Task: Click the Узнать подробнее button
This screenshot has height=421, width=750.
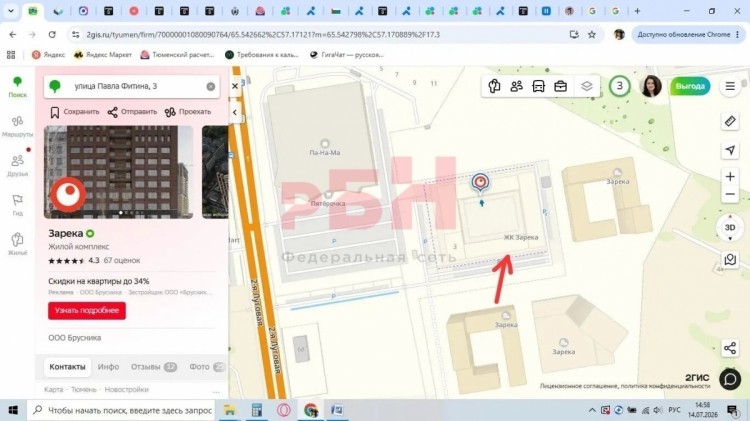Action: [x=87, y=310]
